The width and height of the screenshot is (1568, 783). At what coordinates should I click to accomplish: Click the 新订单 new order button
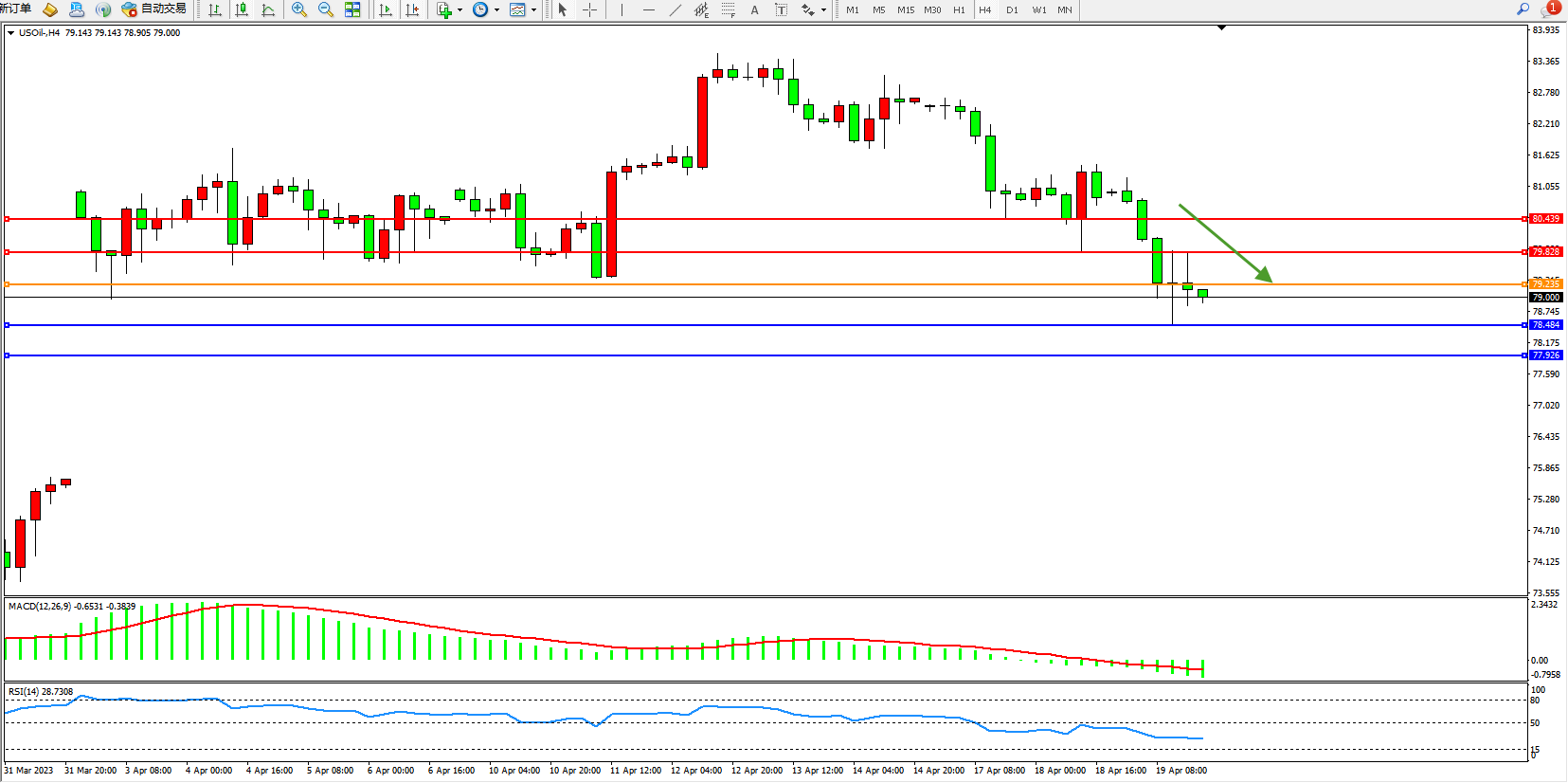(x=15, y=9)
